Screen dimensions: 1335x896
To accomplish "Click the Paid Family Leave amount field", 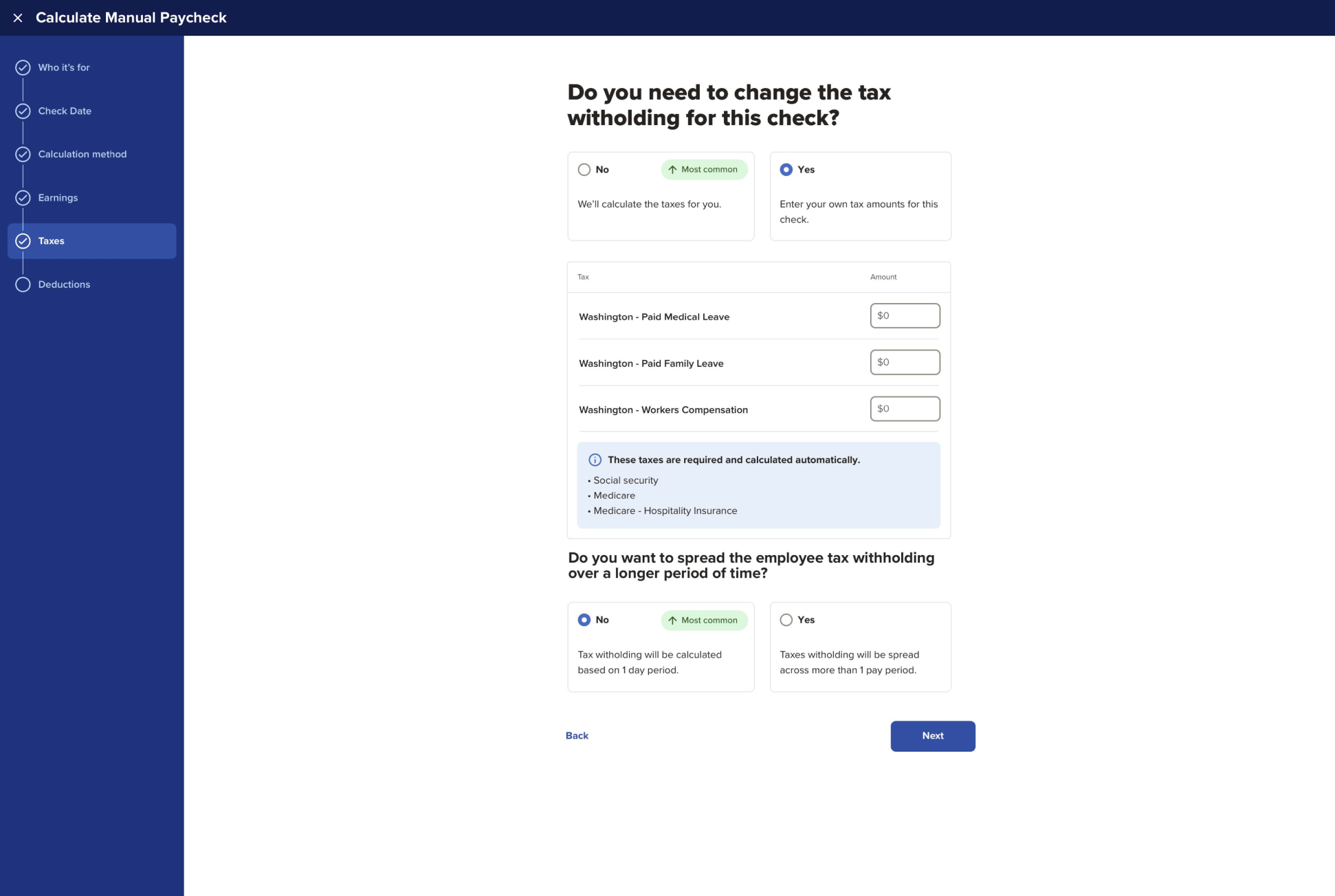I will pos(905,362).
